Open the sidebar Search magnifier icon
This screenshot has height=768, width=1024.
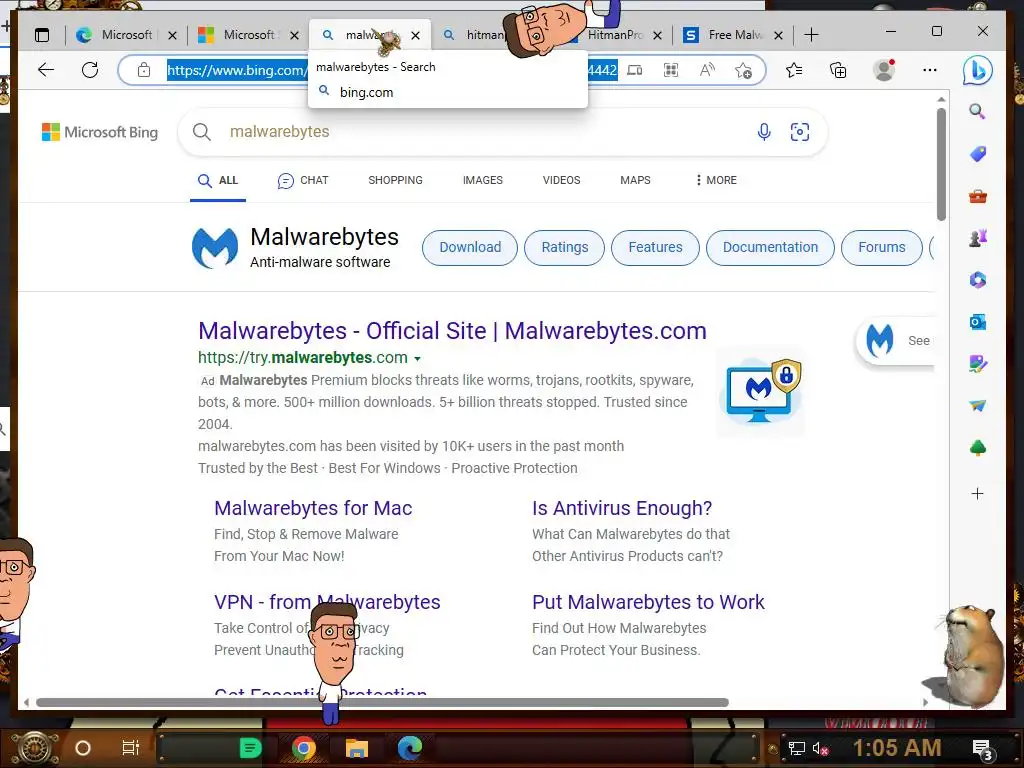[x=977, y=111]
